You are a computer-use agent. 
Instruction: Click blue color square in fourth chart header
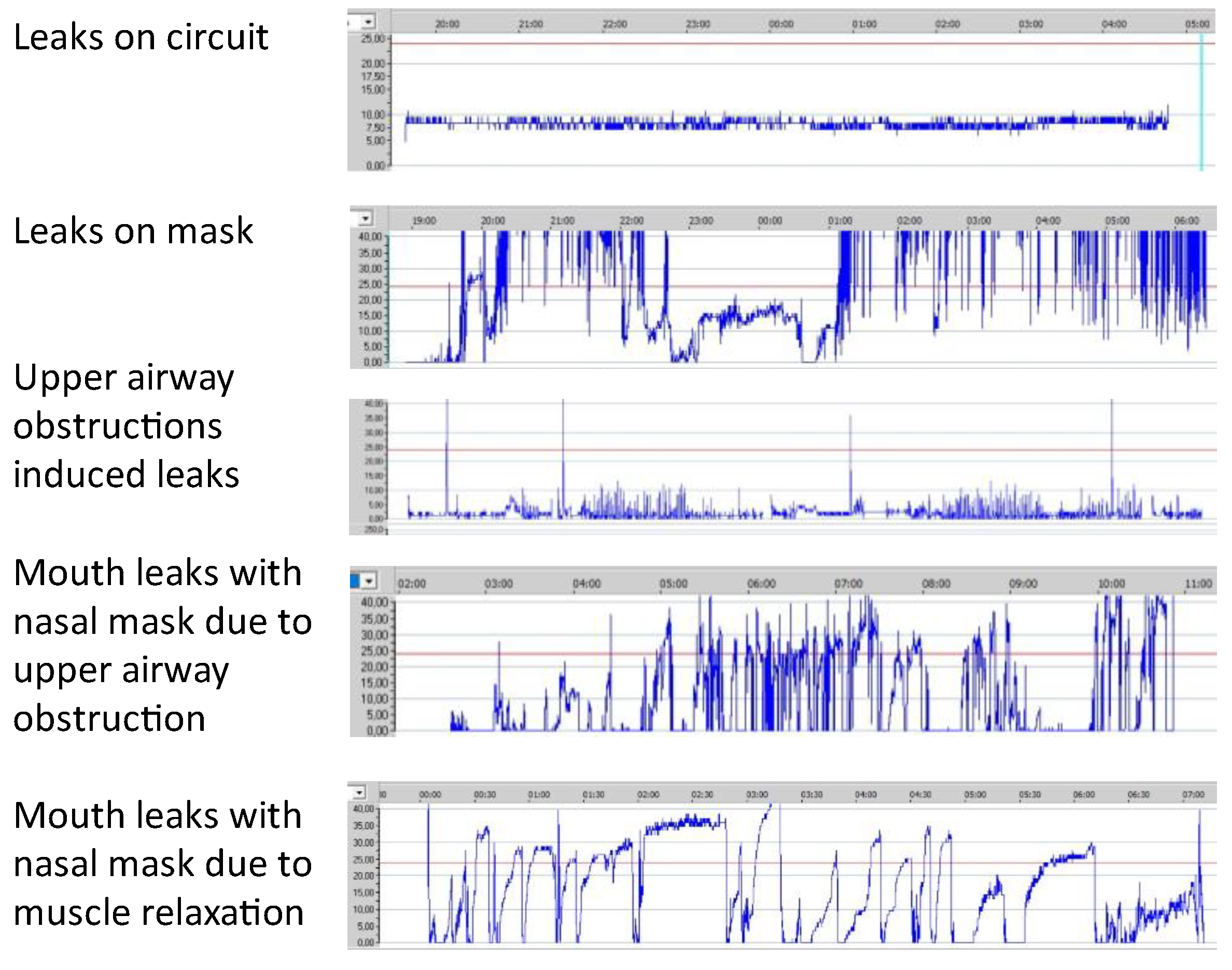click(355, 581)
